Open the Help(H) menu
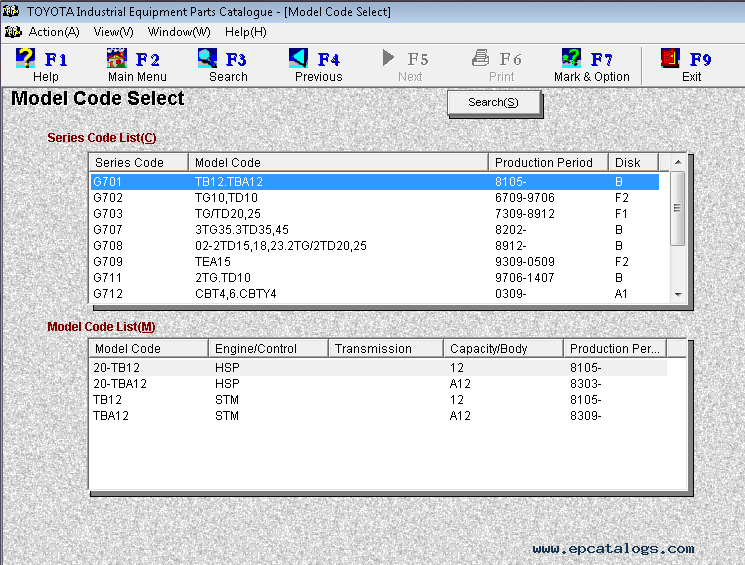The image size is (745, 565). coord(246,32)
